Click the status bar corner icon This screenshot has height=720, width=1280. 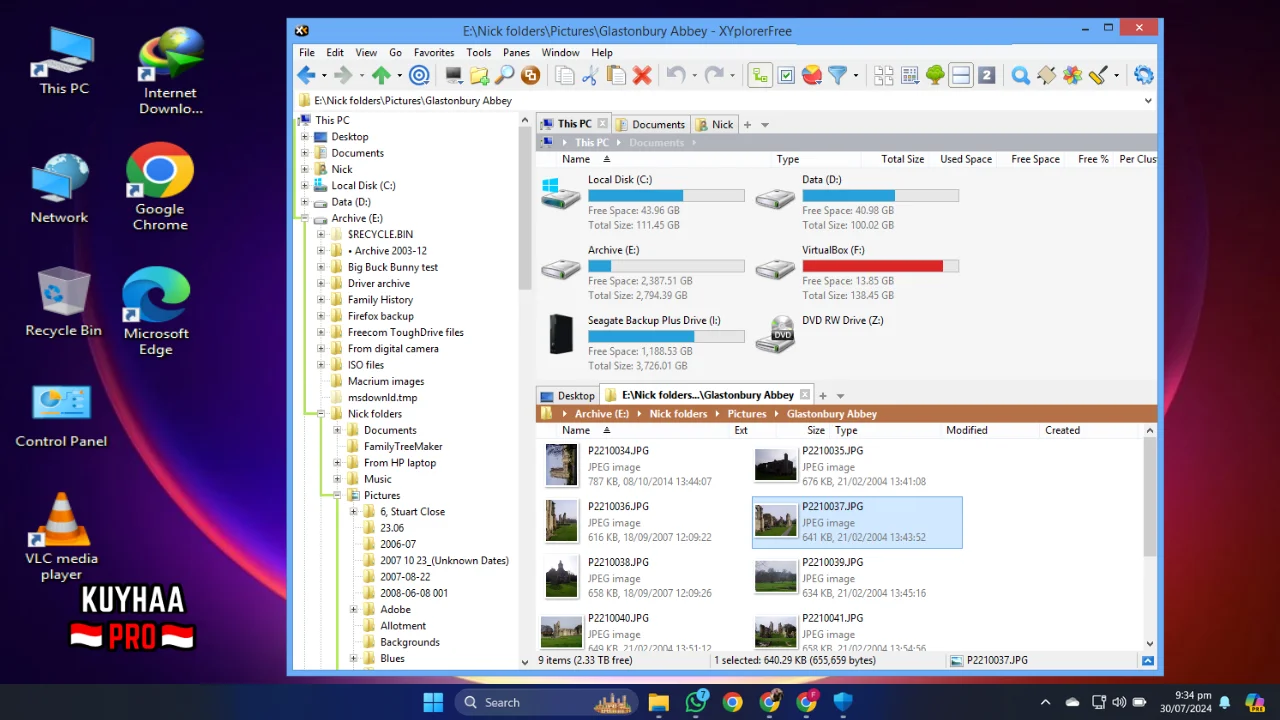(x=1148, y=660)
